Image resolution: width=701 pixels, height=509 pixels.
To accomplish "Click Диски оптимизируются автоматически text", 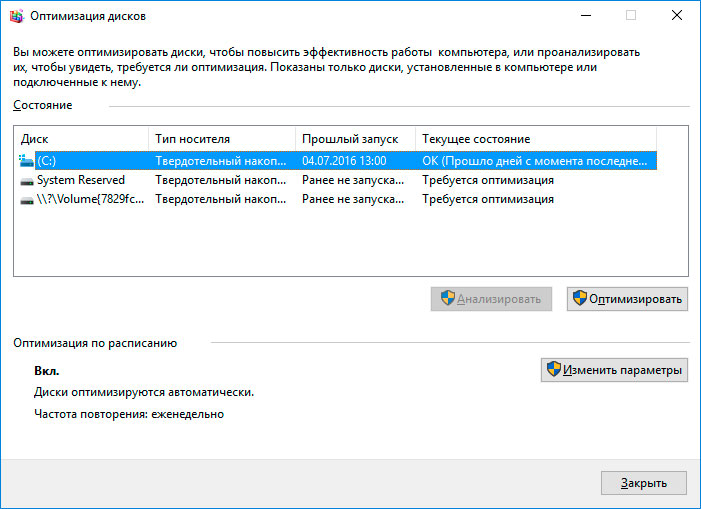I will pyautogui.click(x=144, y=392).
